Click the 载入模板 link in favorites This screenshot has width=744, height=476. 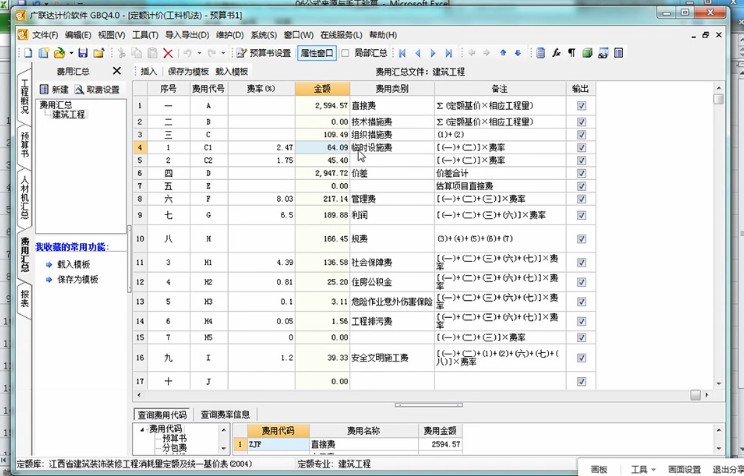tap(74, 265)
